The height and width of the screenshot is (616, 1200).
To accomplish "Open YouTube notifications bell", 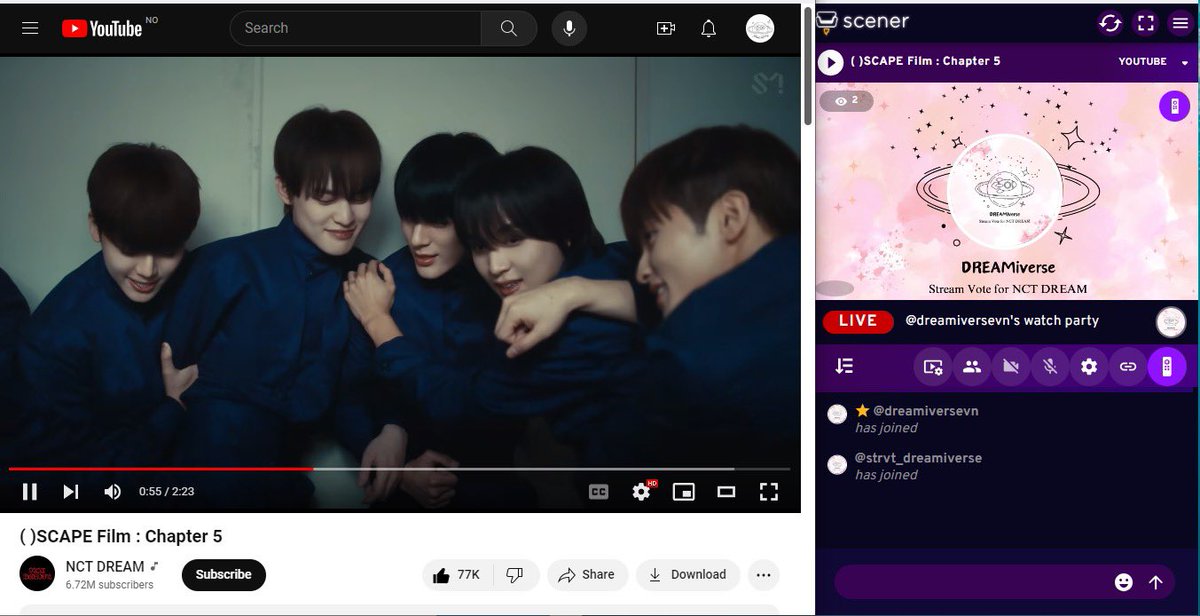I will pyautogui.click(x=709, y=29).
